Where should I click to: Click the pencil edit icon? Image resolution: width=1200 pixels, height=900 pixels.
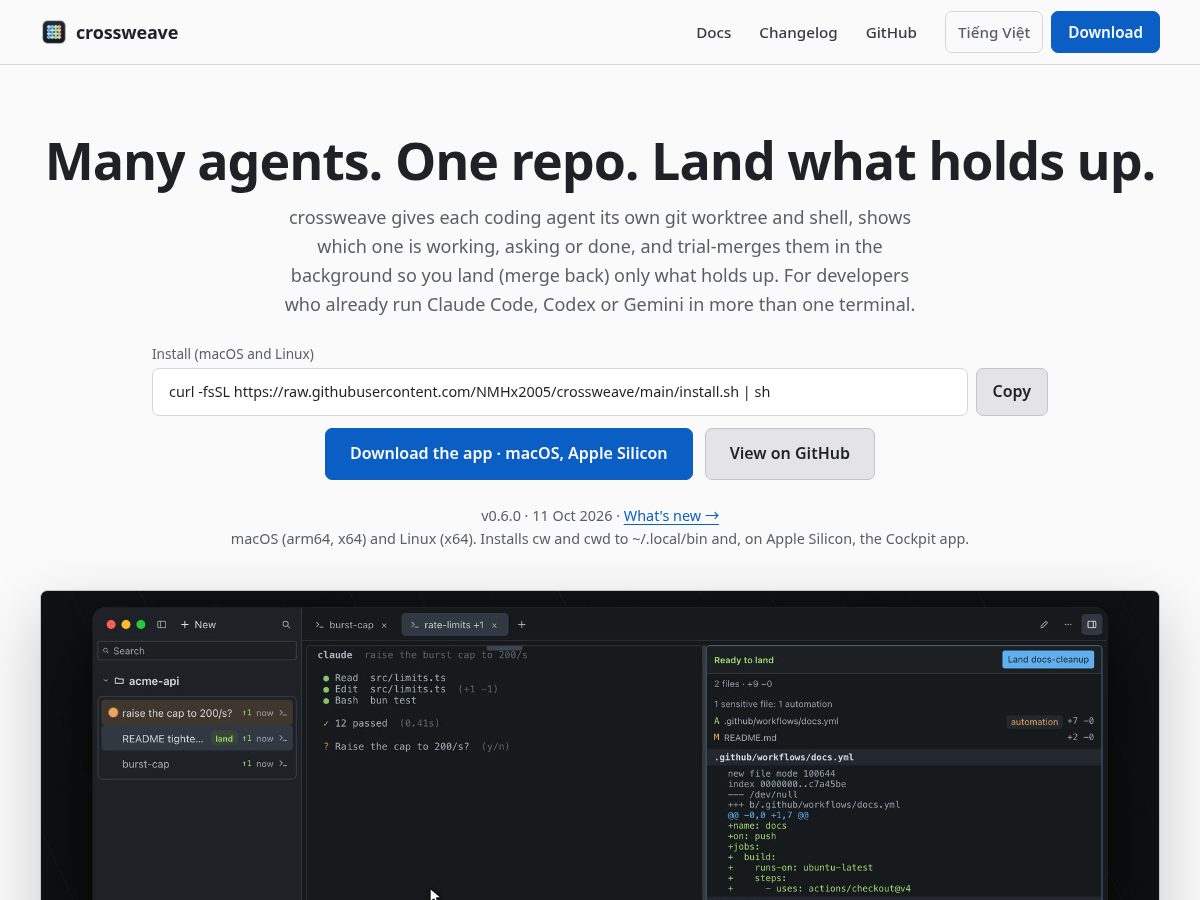point(1044,624)
